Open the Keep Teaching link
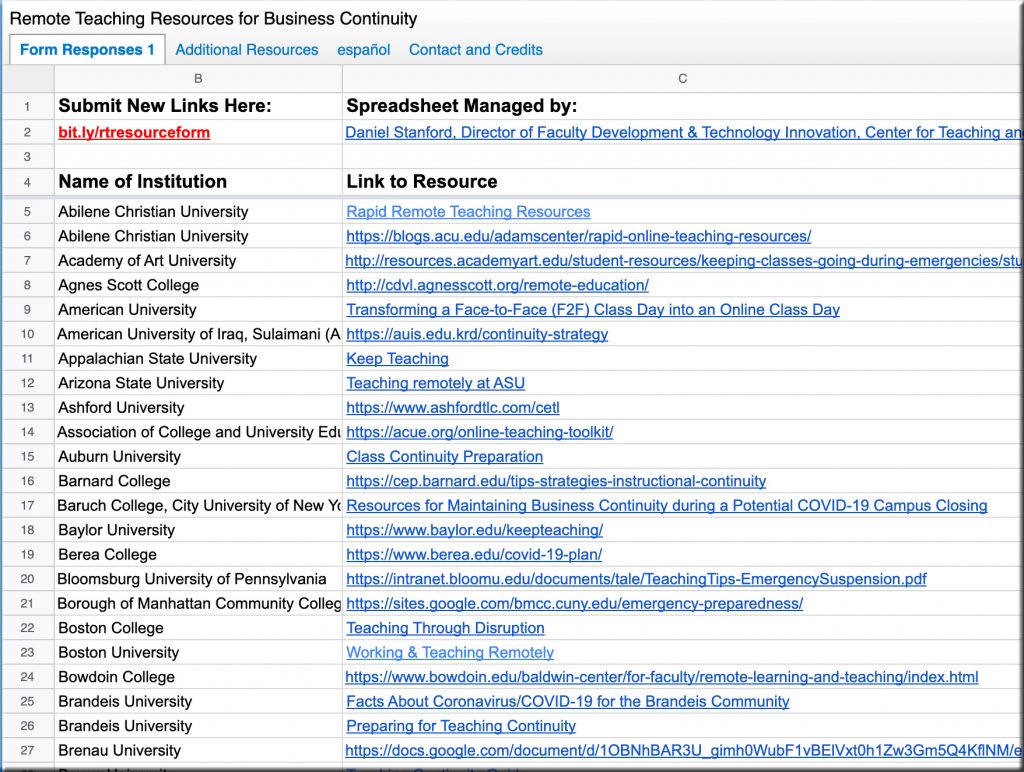The width and height of the screenshot is (1024, 772). pos(397,359)
